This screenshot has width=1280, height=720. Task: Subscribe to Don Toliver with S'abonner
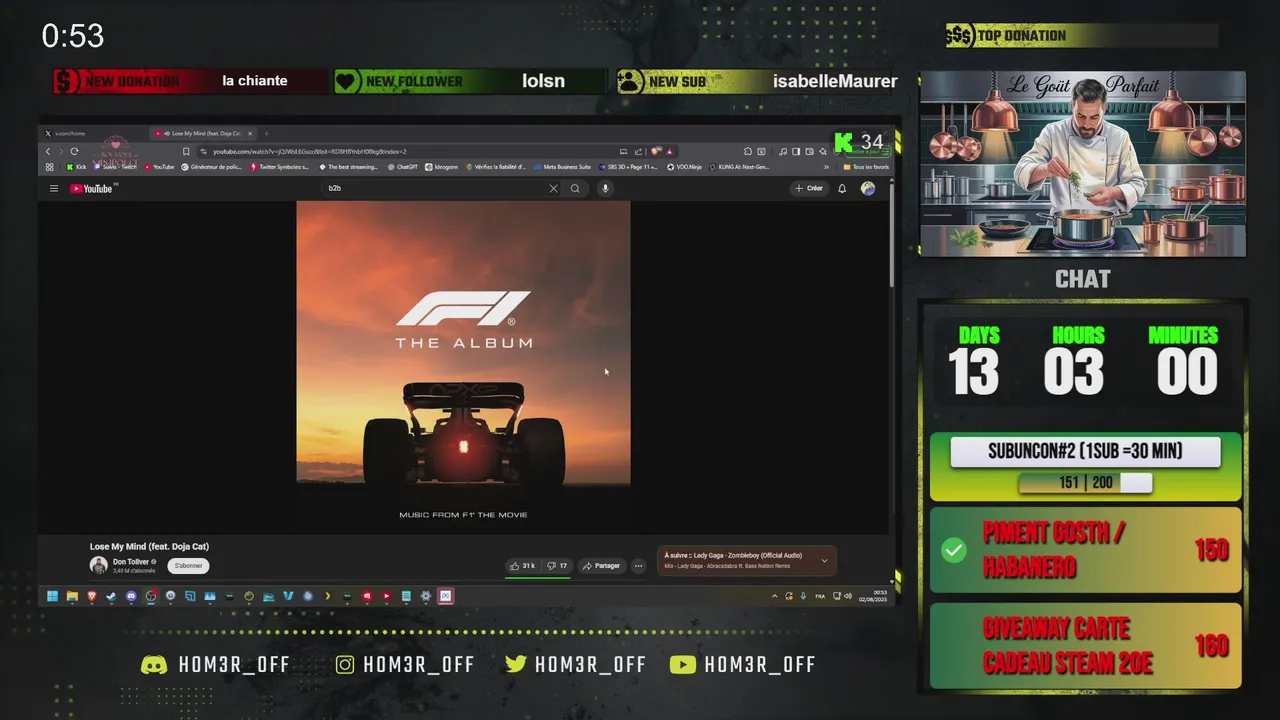point(188,566)
